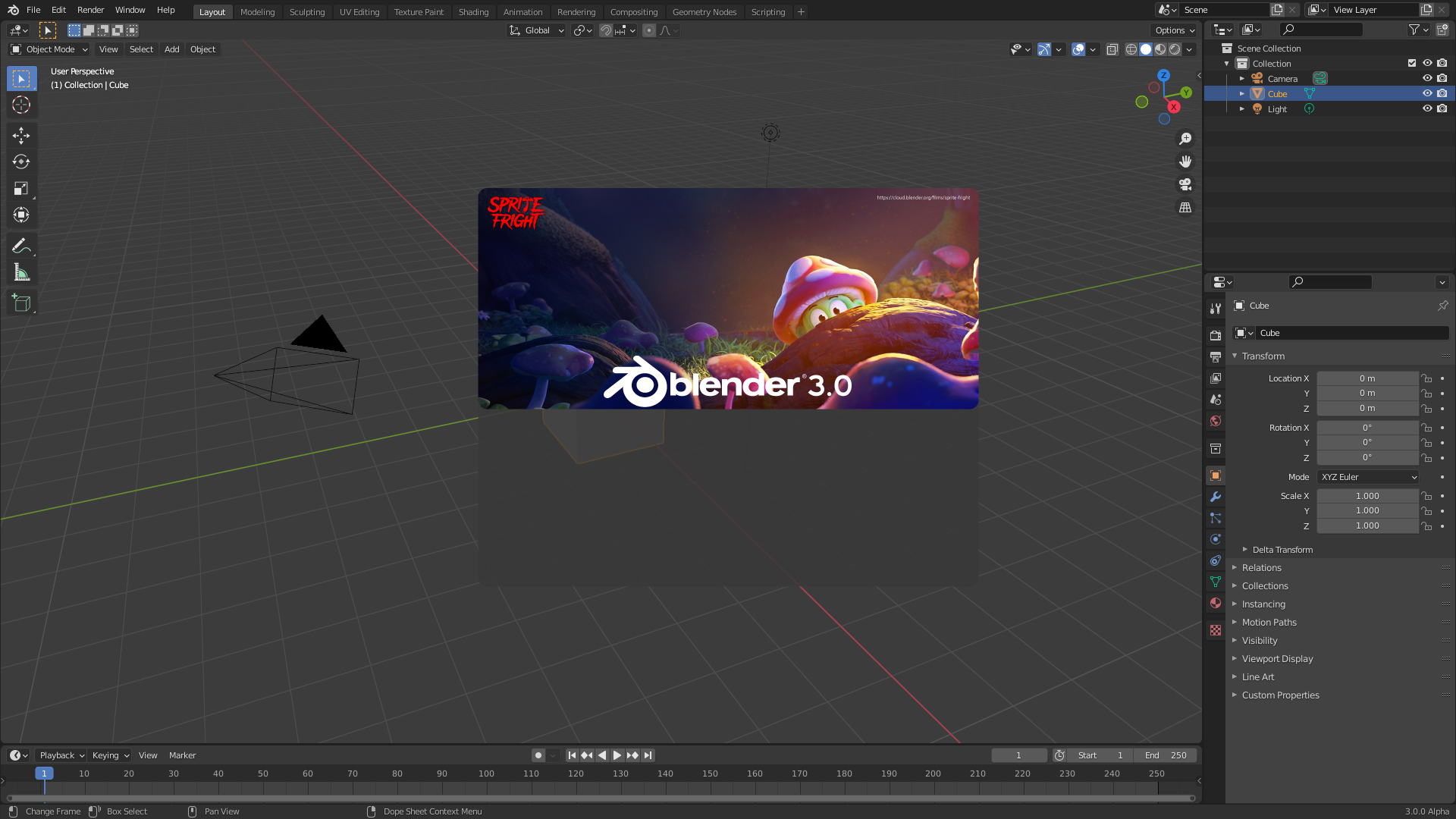This screenshot has width=1456, height=819.
Task: Click the Cube object name field
Action: coord(1351,333)
